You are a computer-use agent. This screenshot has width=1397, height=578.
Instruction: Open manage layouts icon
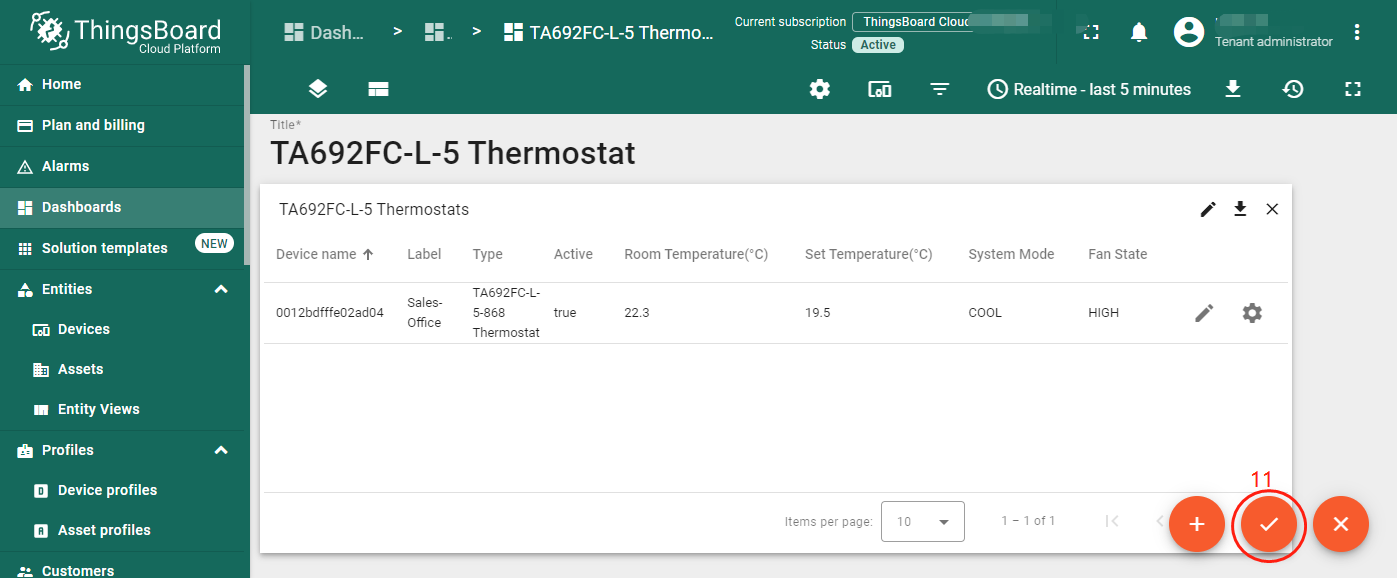point(378,89)
